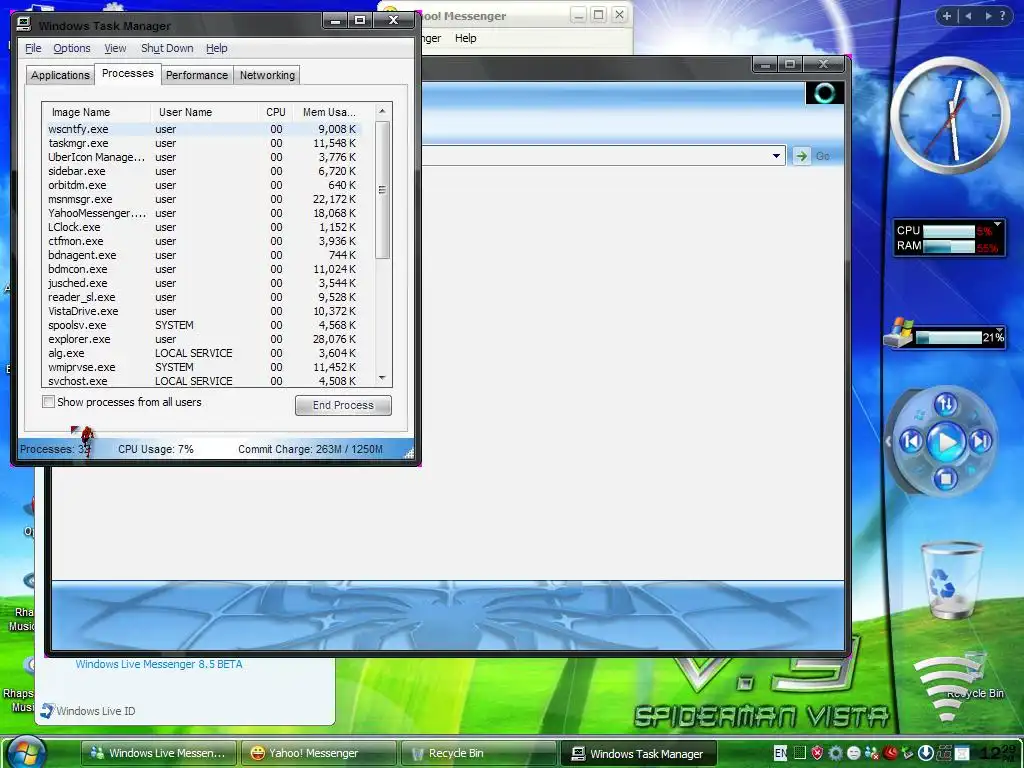This screenshot has width=1024, height=768.
Task: Switch to Networking tab
Action: point(267,75)
